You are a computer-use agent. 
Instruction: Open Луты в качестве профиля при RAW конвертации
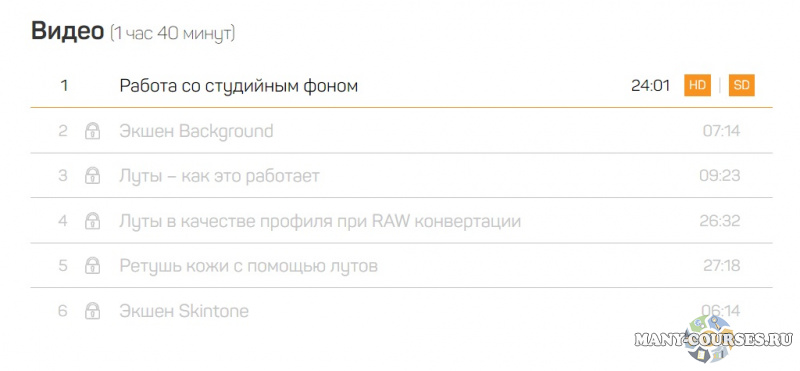(320, 221)
